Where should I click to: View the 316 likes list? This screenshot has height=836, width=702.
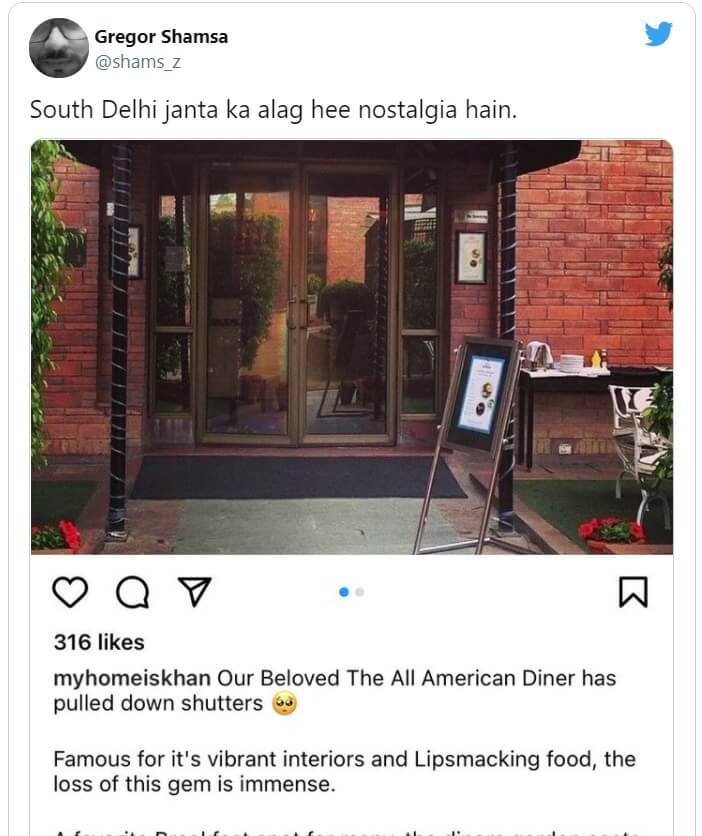[x=99, y=642]
